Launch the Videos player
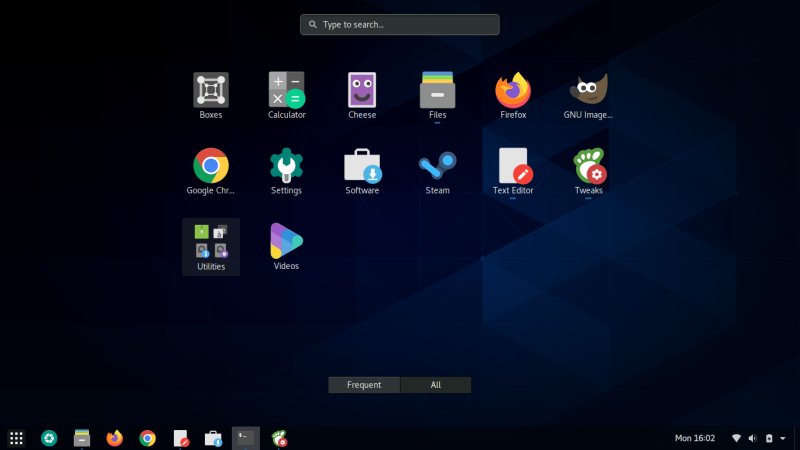Viewport: 800px width, 450px height. [286, 241]
